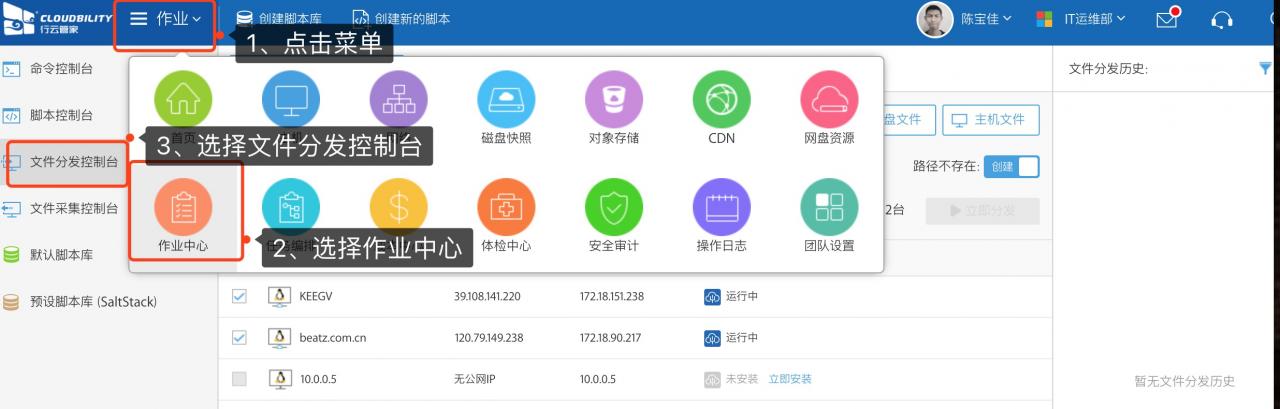Select the 作业中心 job center icon
Screen dimensions: 1280x409
[183, 209]
